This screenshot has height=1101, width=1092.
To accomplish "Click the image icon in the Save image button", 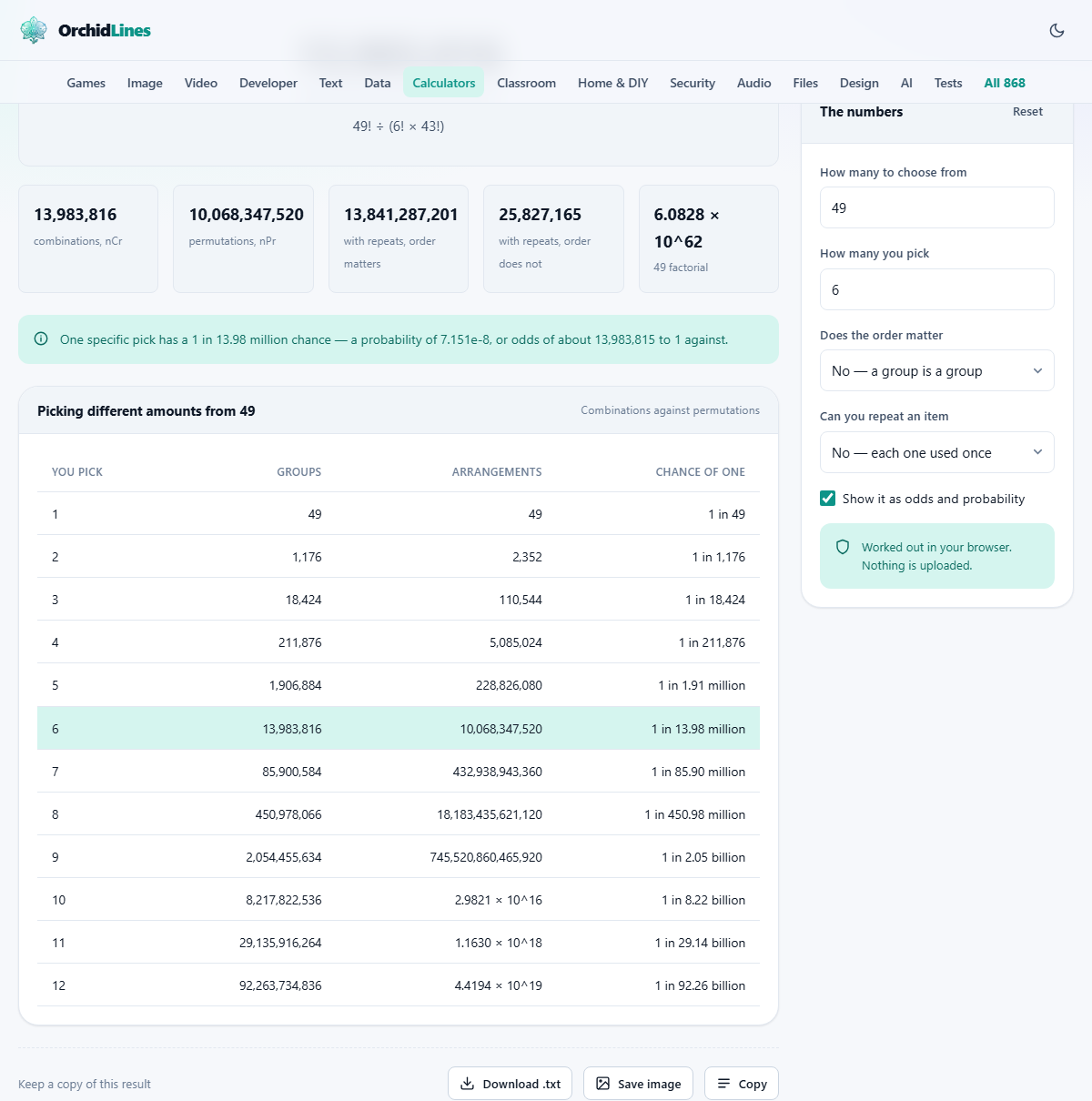I will tap(602, 1084).
